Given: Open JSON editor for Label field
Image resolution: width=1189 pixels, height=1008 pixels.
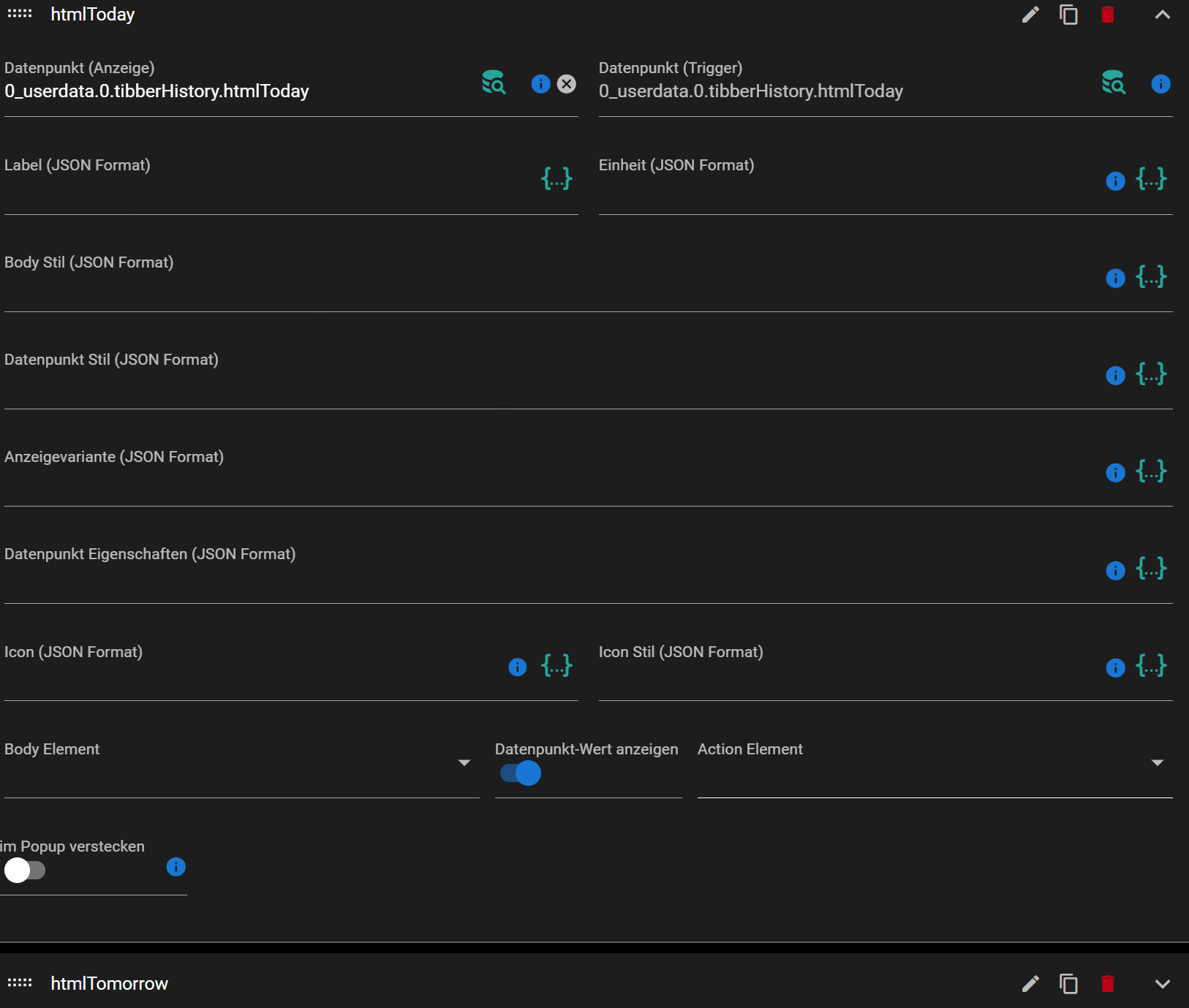Looking at the screenshot, I should [556, 178].
